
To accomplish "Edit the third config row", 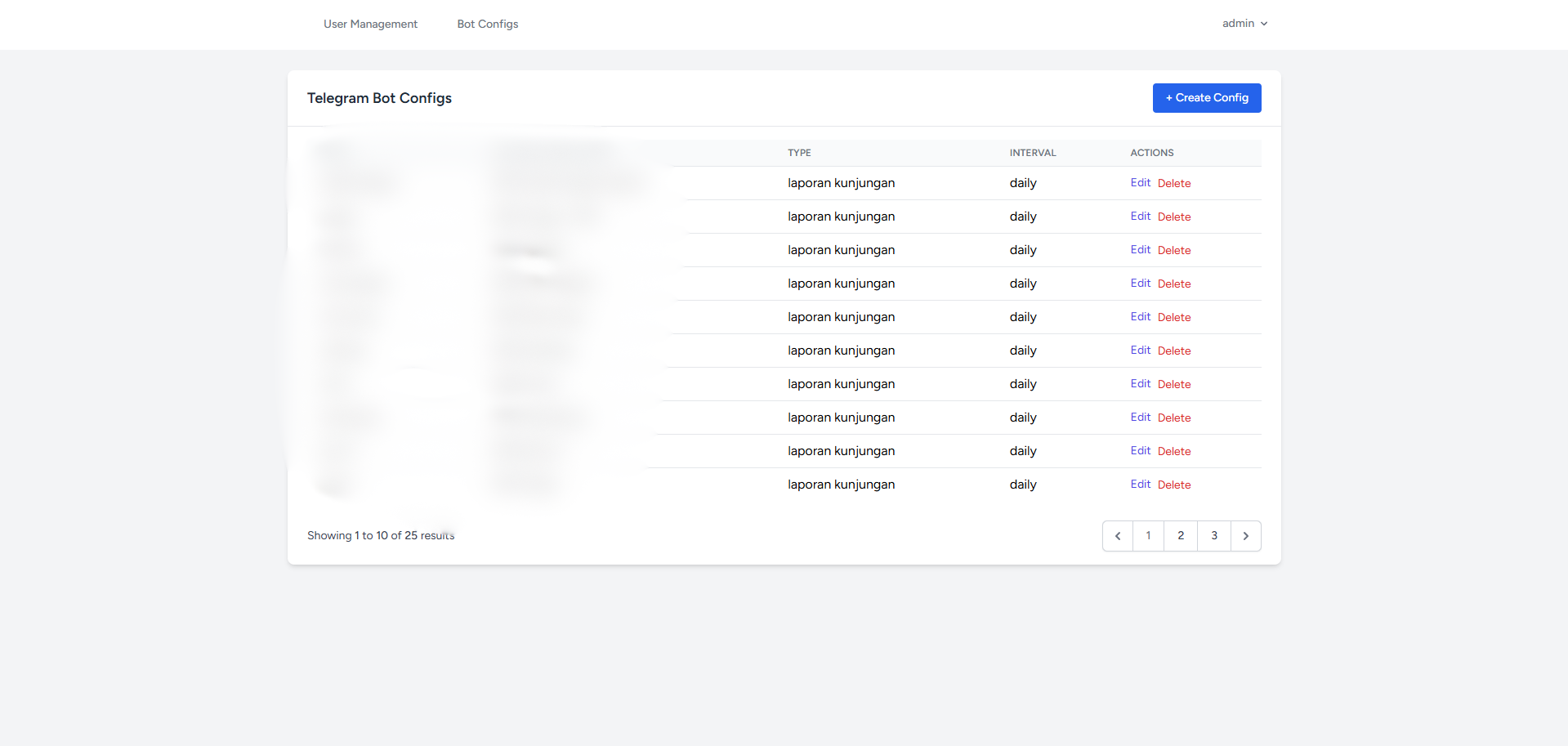I will pos(1140,250).
